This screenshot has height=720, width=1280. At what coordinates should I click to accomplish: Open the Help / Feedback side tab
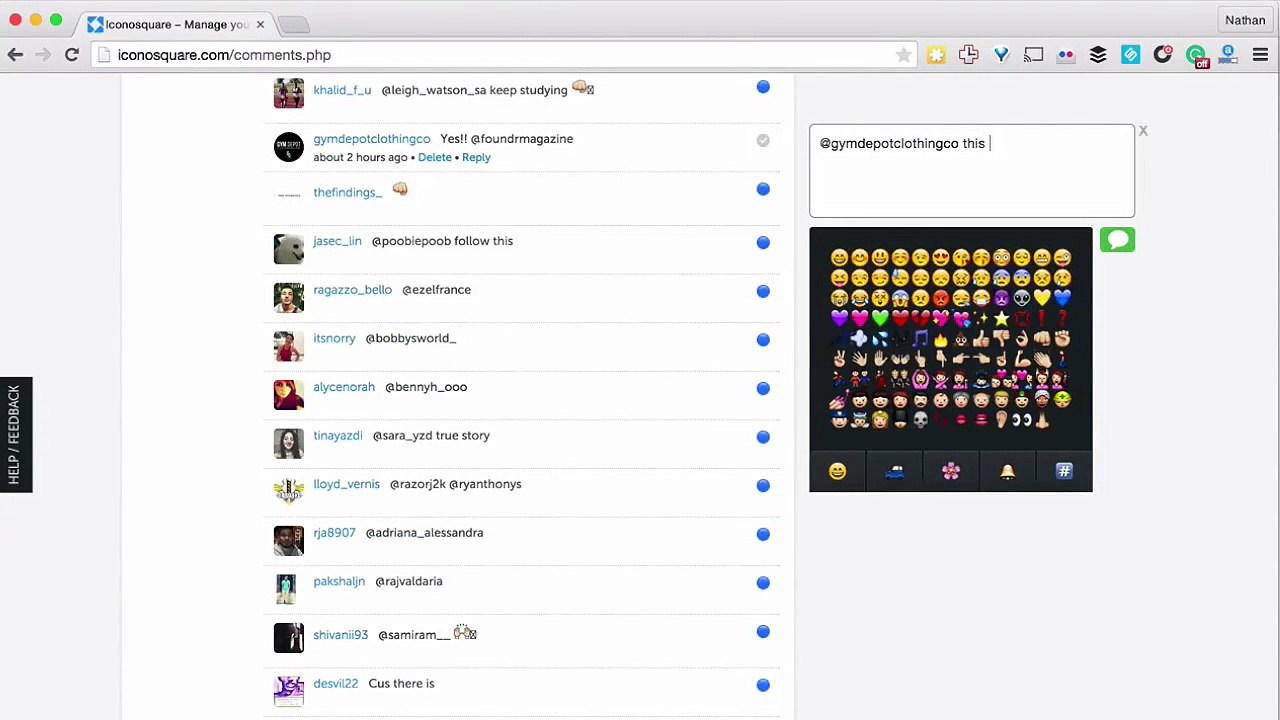coord(15,434)
